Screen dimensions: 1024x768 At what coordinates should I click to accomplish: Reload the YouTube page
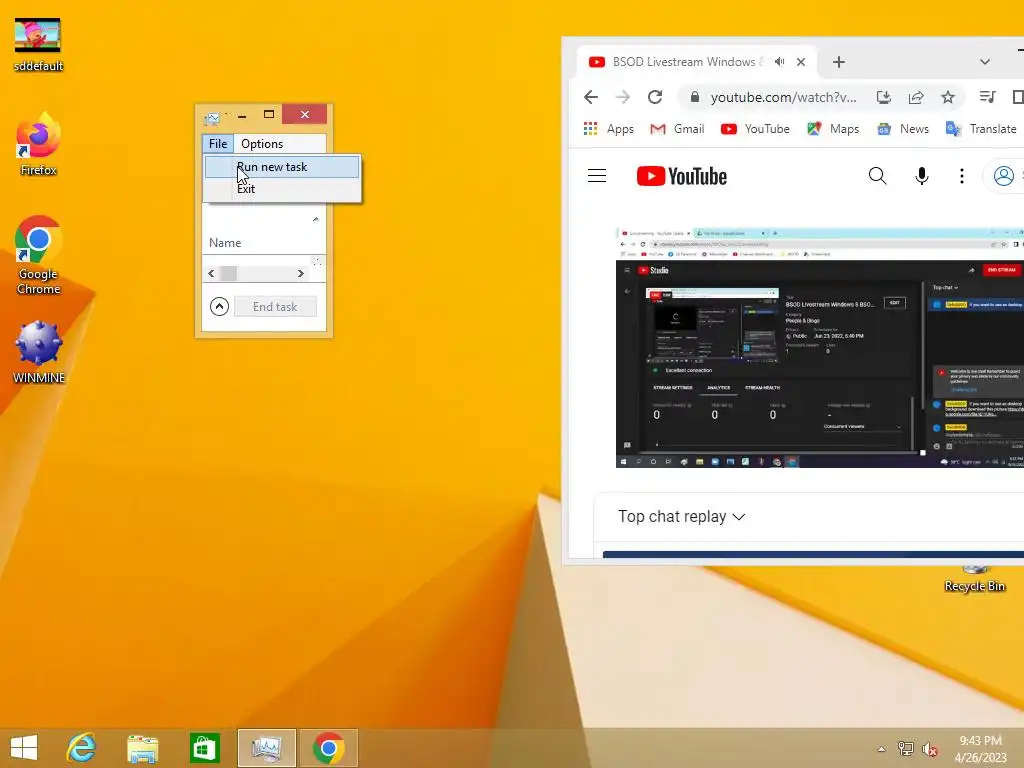655,97
